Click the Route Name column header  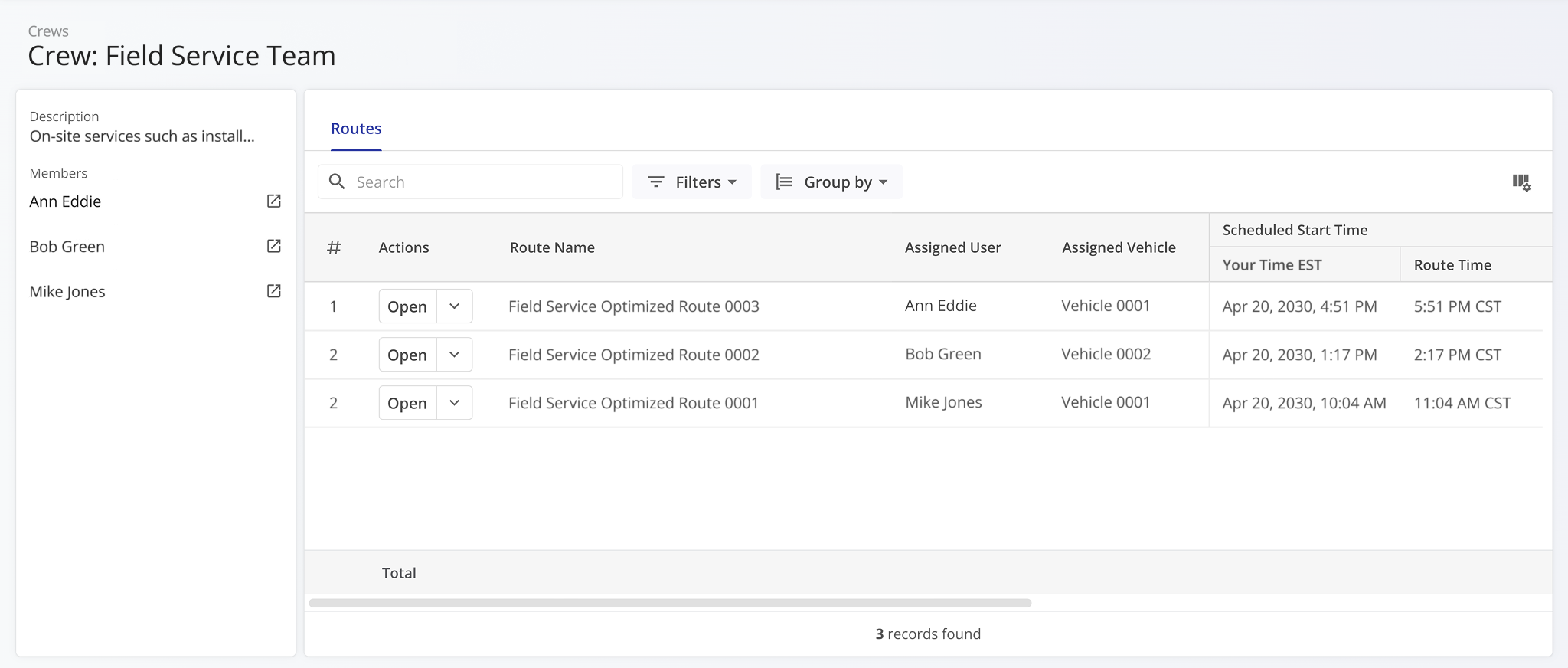coord(552,247)
